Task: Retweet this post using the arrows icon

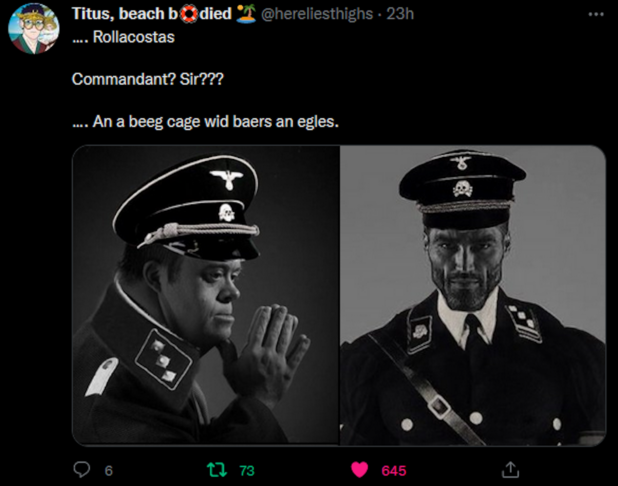Action: (216, 470)
